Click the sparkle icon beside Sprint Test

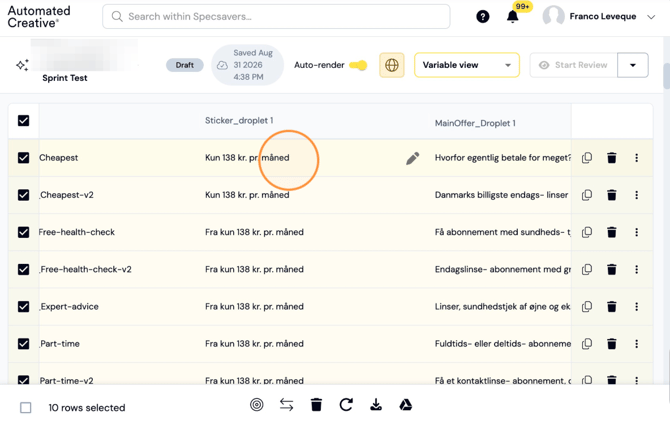tap(22, 65)
